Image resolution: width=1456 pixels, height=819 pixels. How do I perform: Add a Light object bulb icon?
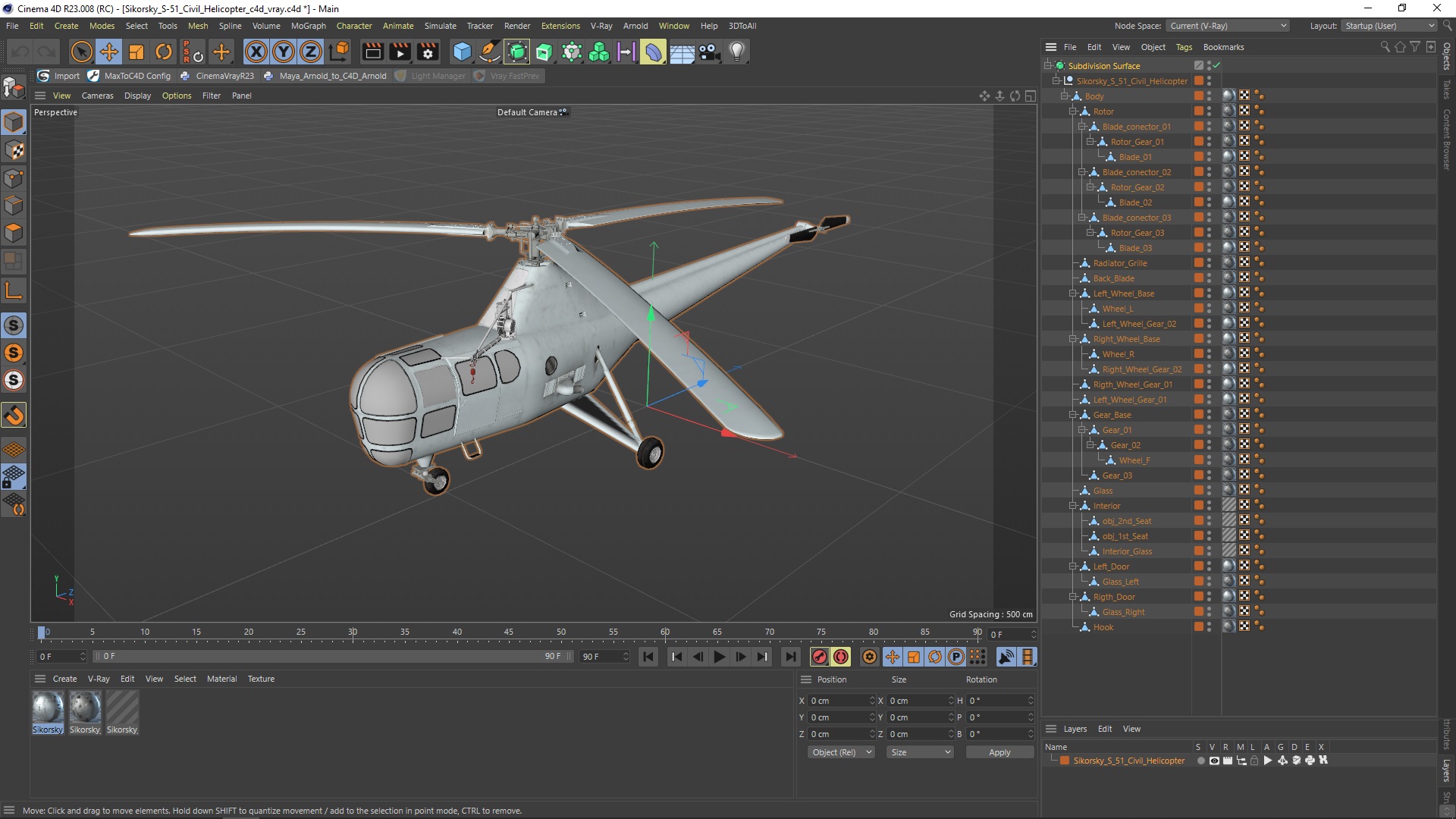737,52
